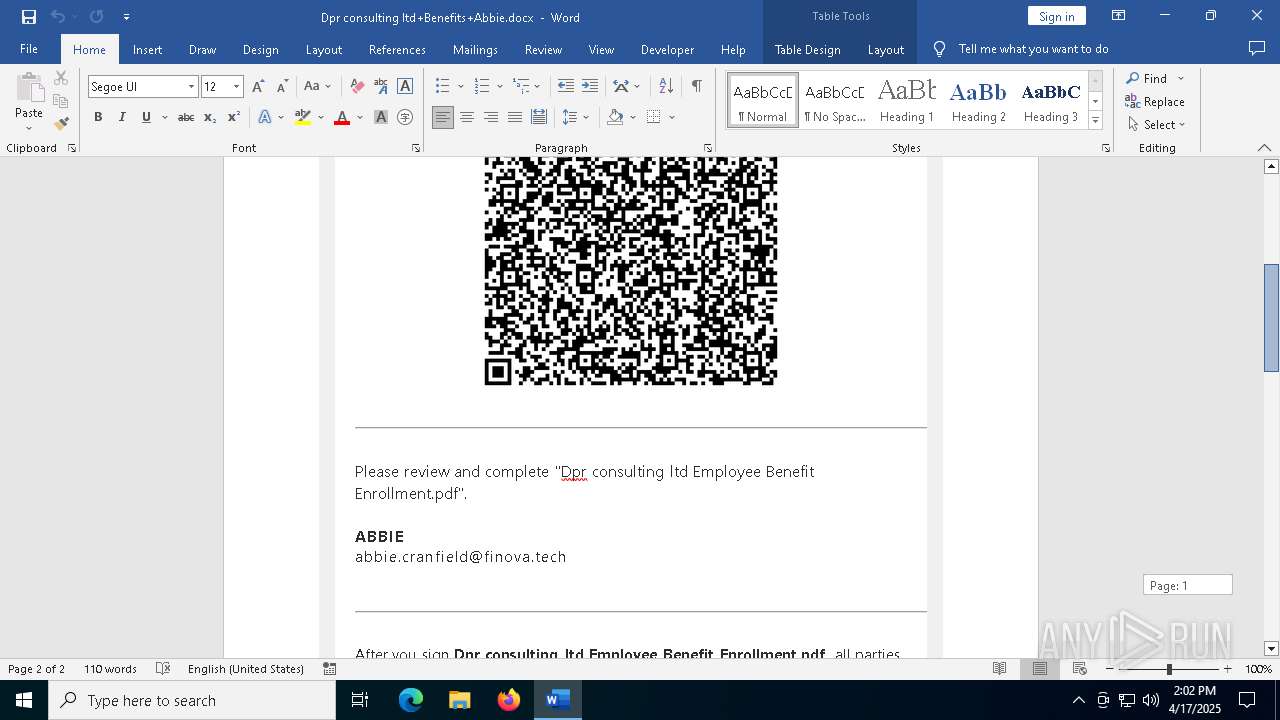Click the Decrease Indent icon
Viewport: 1280px width, 720px height.
pos(566,86)
